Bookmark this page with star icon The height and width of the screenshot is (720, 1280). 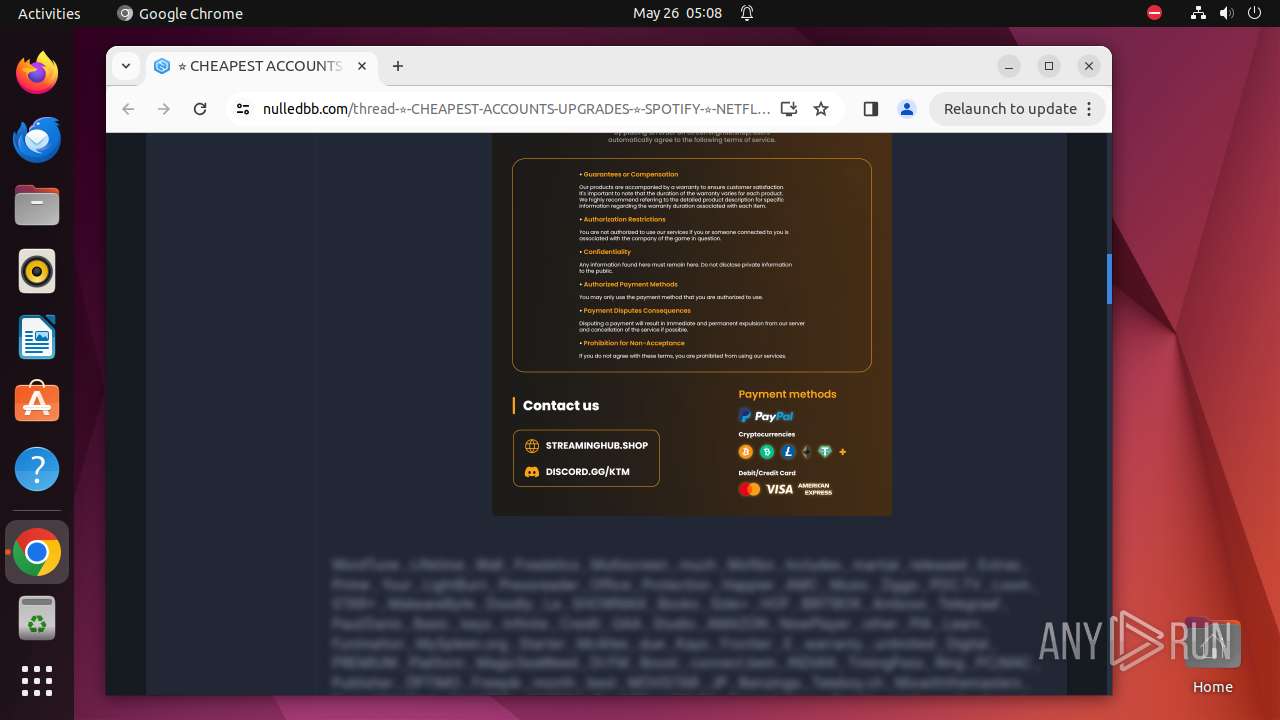point(821,109)
